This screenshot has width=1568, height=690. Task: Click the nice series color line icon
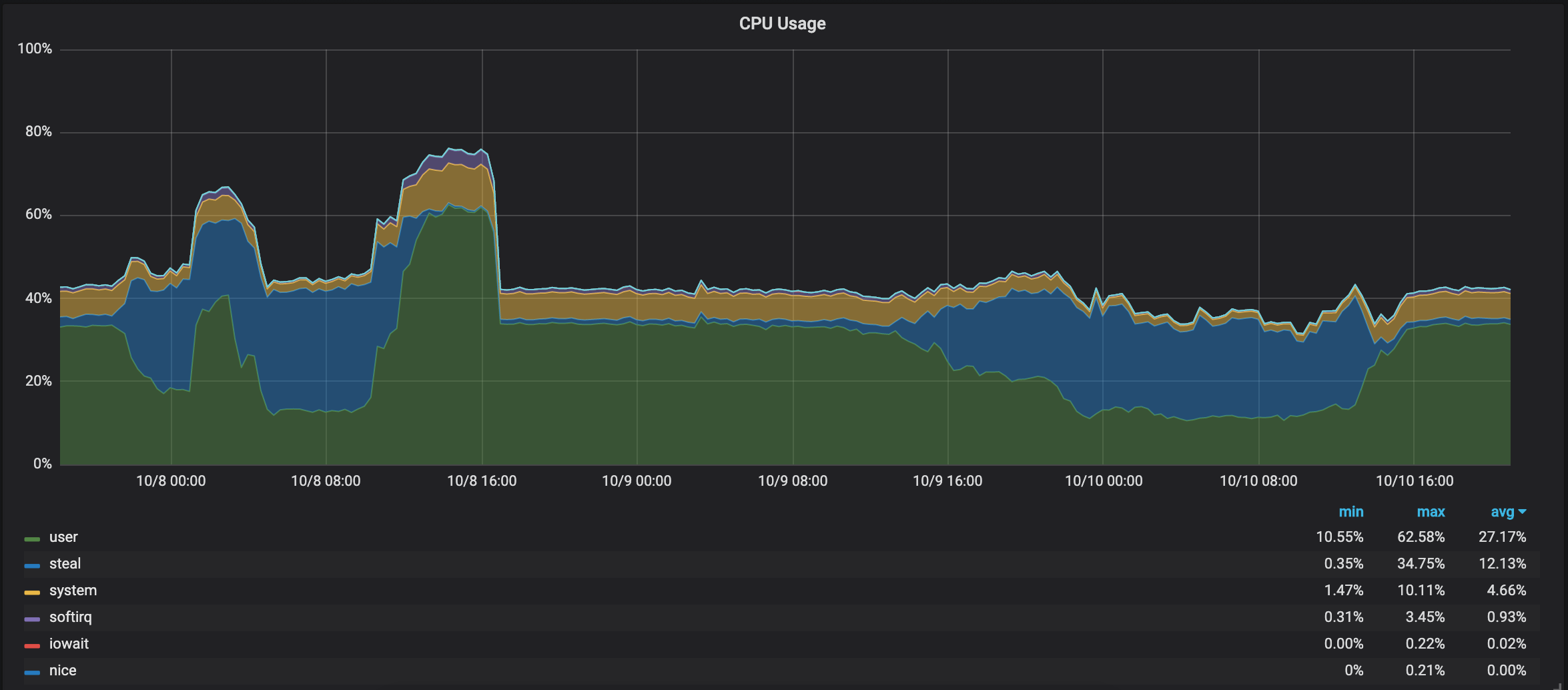pos(32,672)
